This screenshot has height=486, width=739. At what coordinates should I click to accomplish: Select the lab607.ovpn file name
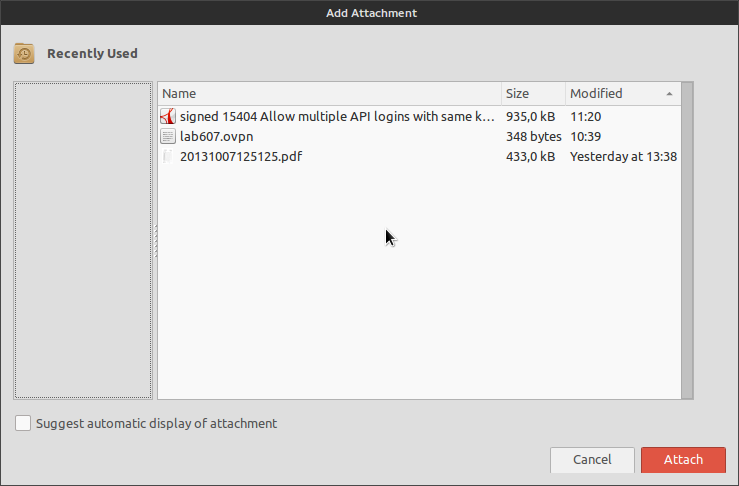210,136
